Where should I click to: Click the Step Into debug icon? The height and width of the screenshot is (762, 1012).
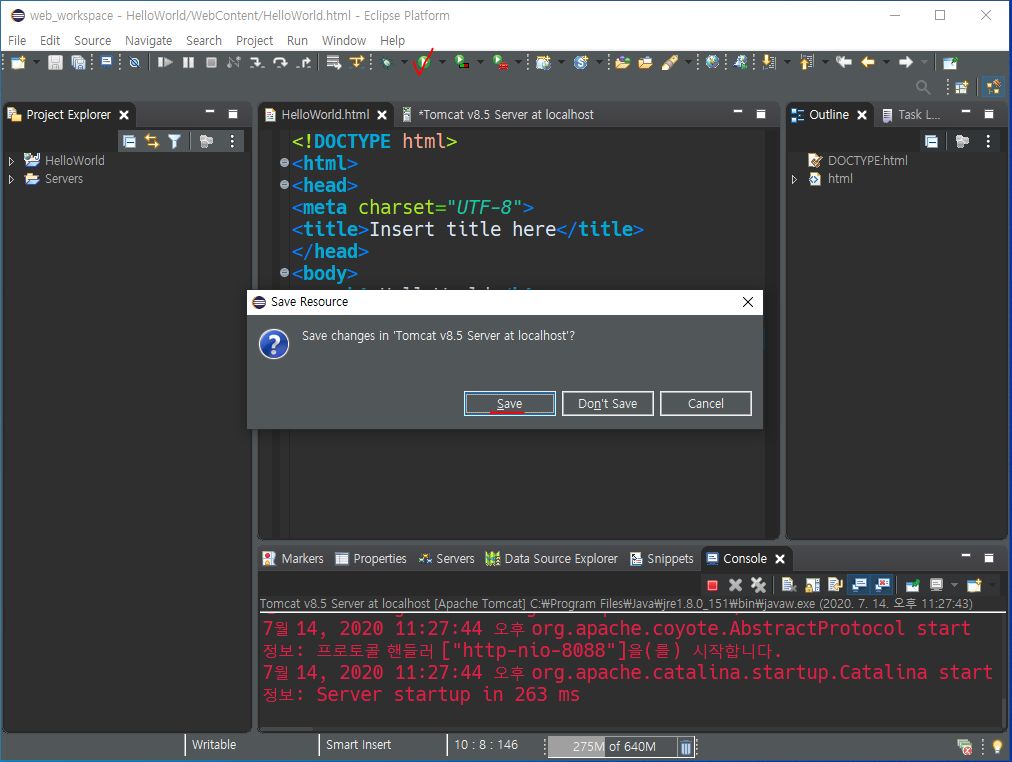(257, 63)
